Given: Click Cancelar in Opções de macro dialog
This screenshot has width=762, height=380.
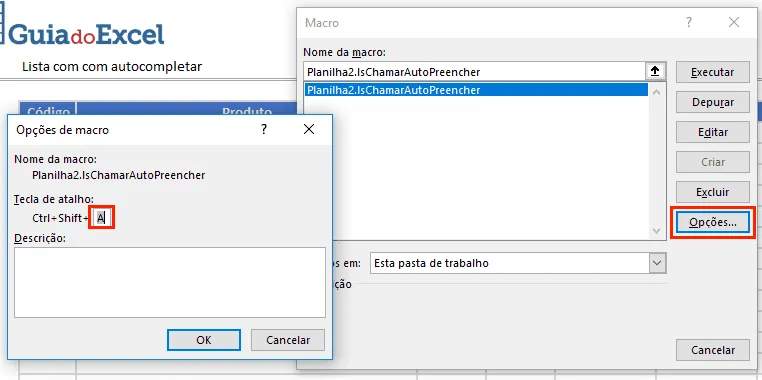Looking at the screenshot, I should [x=288, y=340].
